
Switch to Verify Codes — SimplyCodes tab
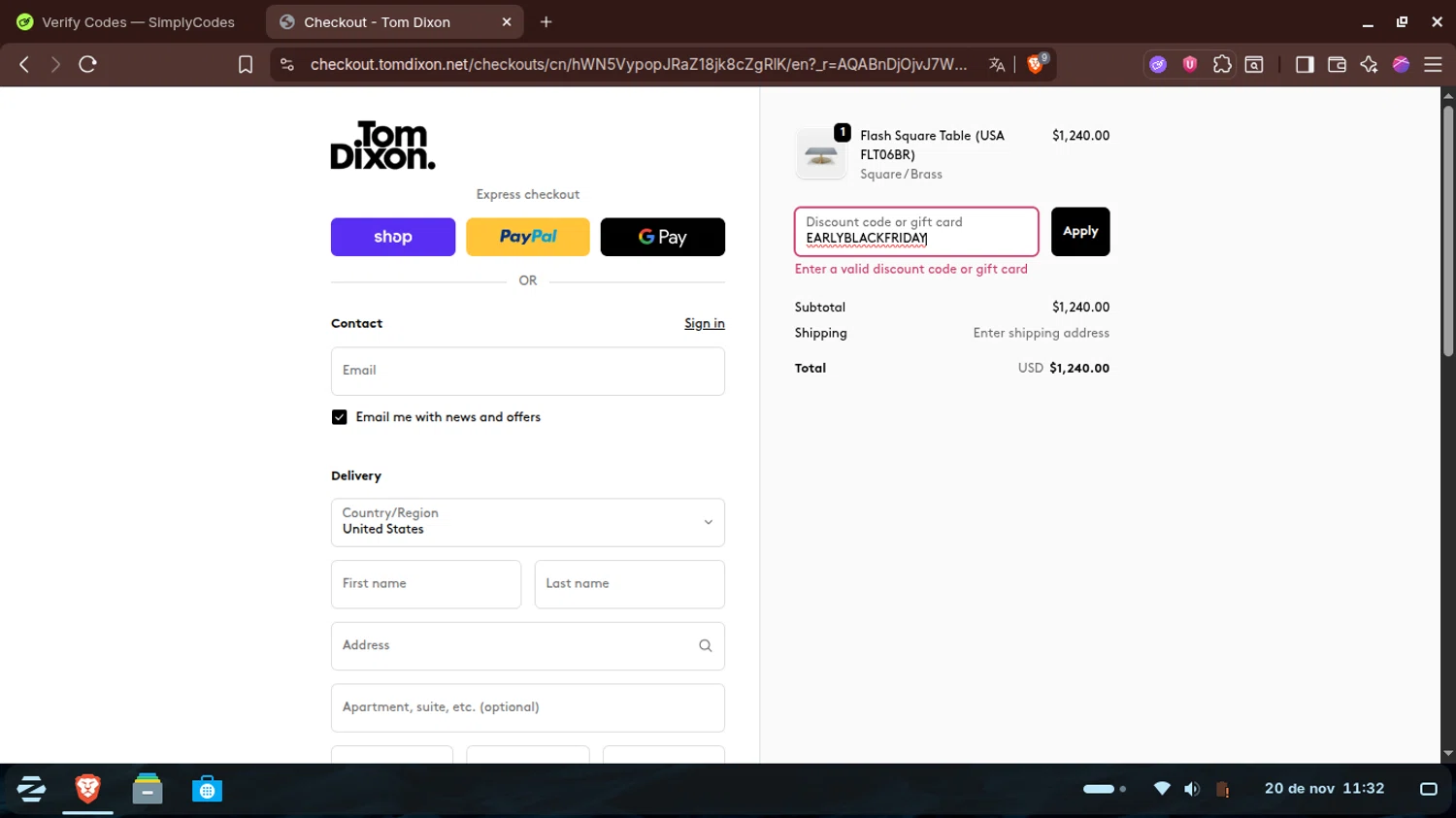point(126,21)
